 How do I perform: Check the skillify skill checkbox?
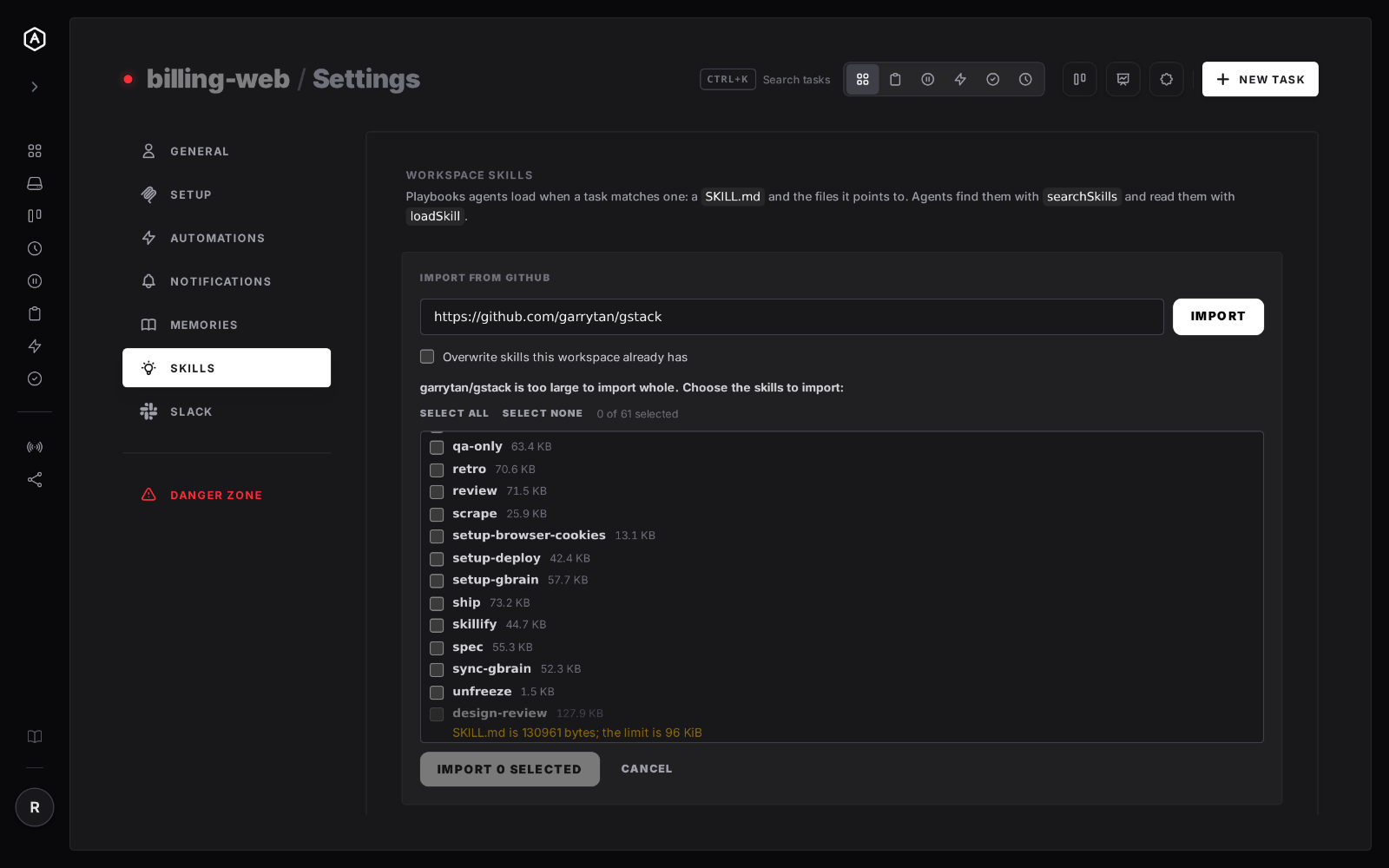437,625
